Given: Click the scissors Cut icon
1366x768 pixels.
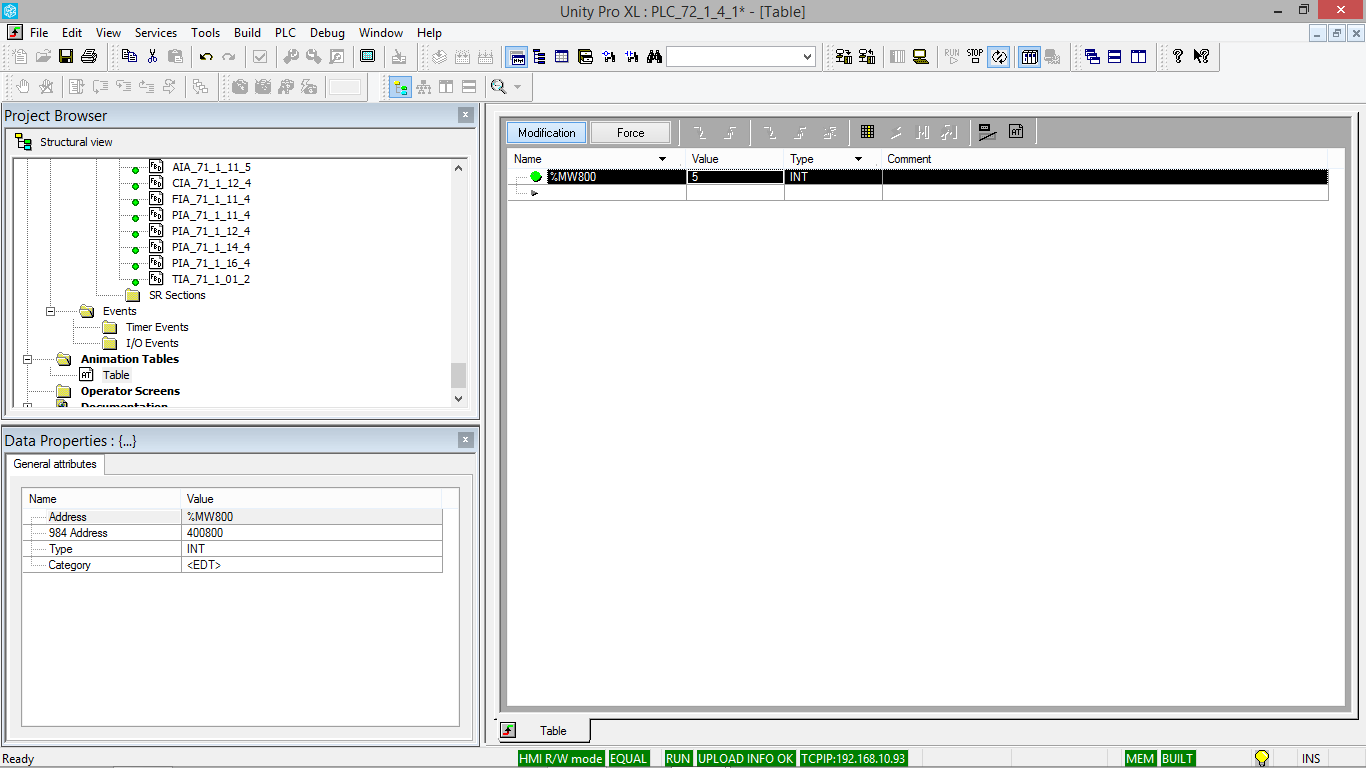Looking at the screenshot, I should (x=152, y=57).
